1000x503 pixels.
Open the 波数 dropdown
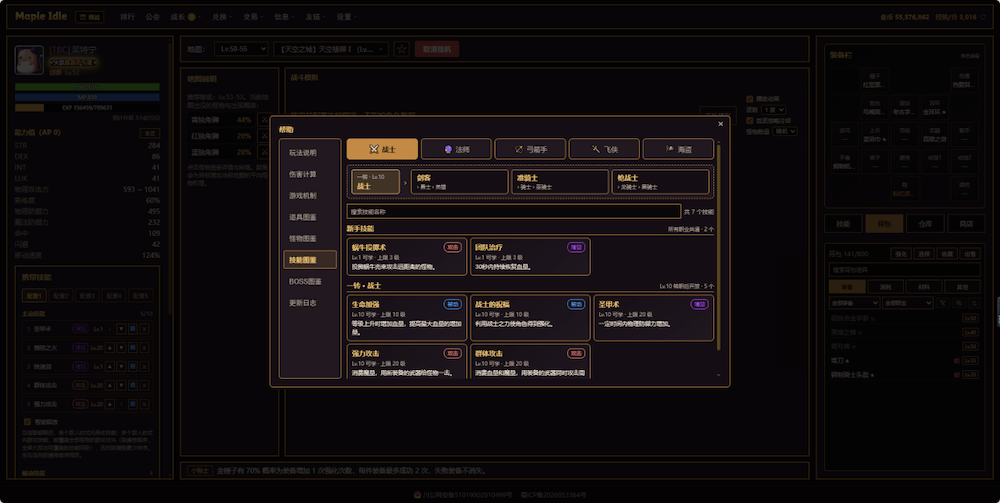[774, 110]
